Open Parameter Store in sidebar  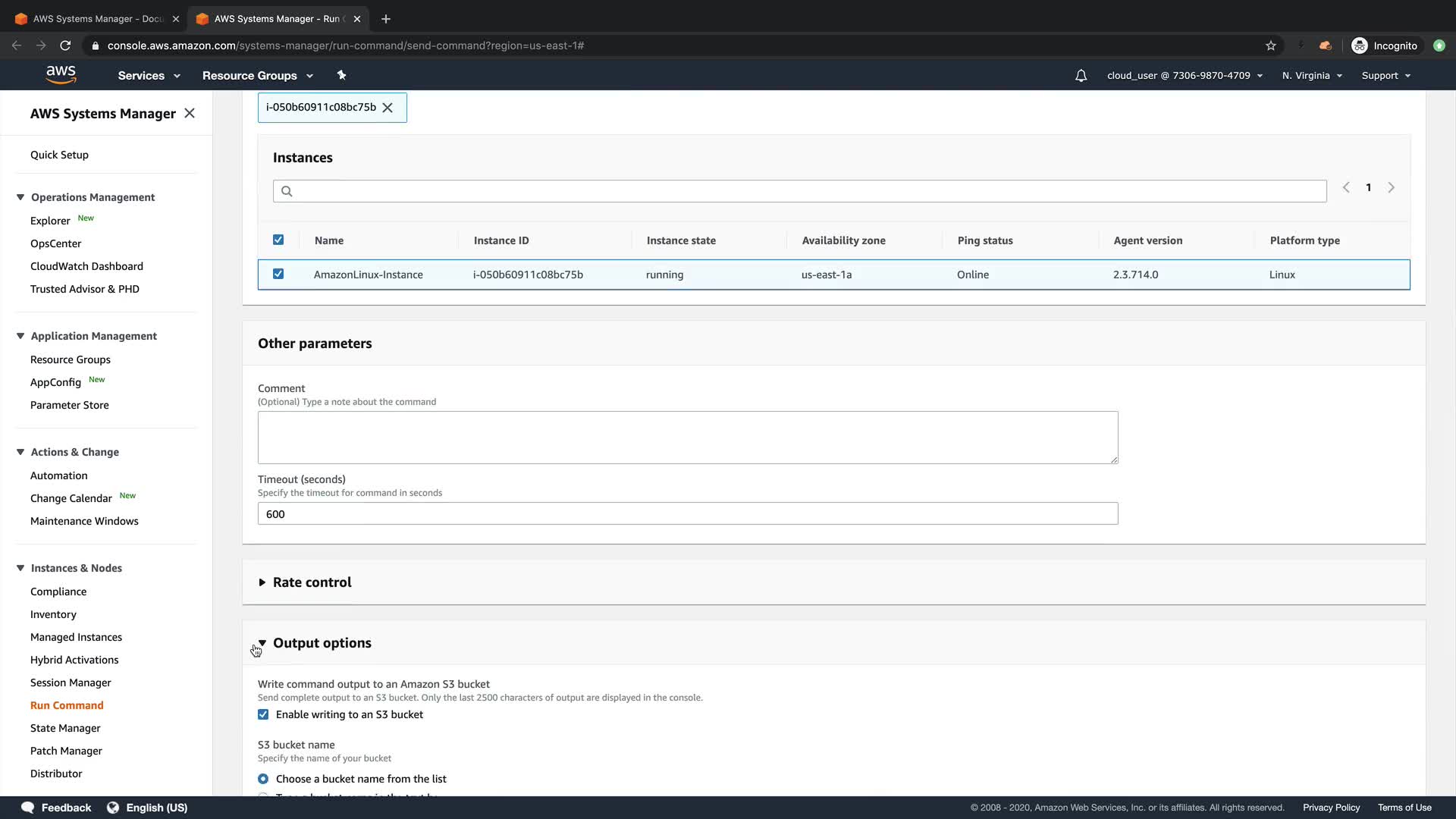tap(70, 405)
